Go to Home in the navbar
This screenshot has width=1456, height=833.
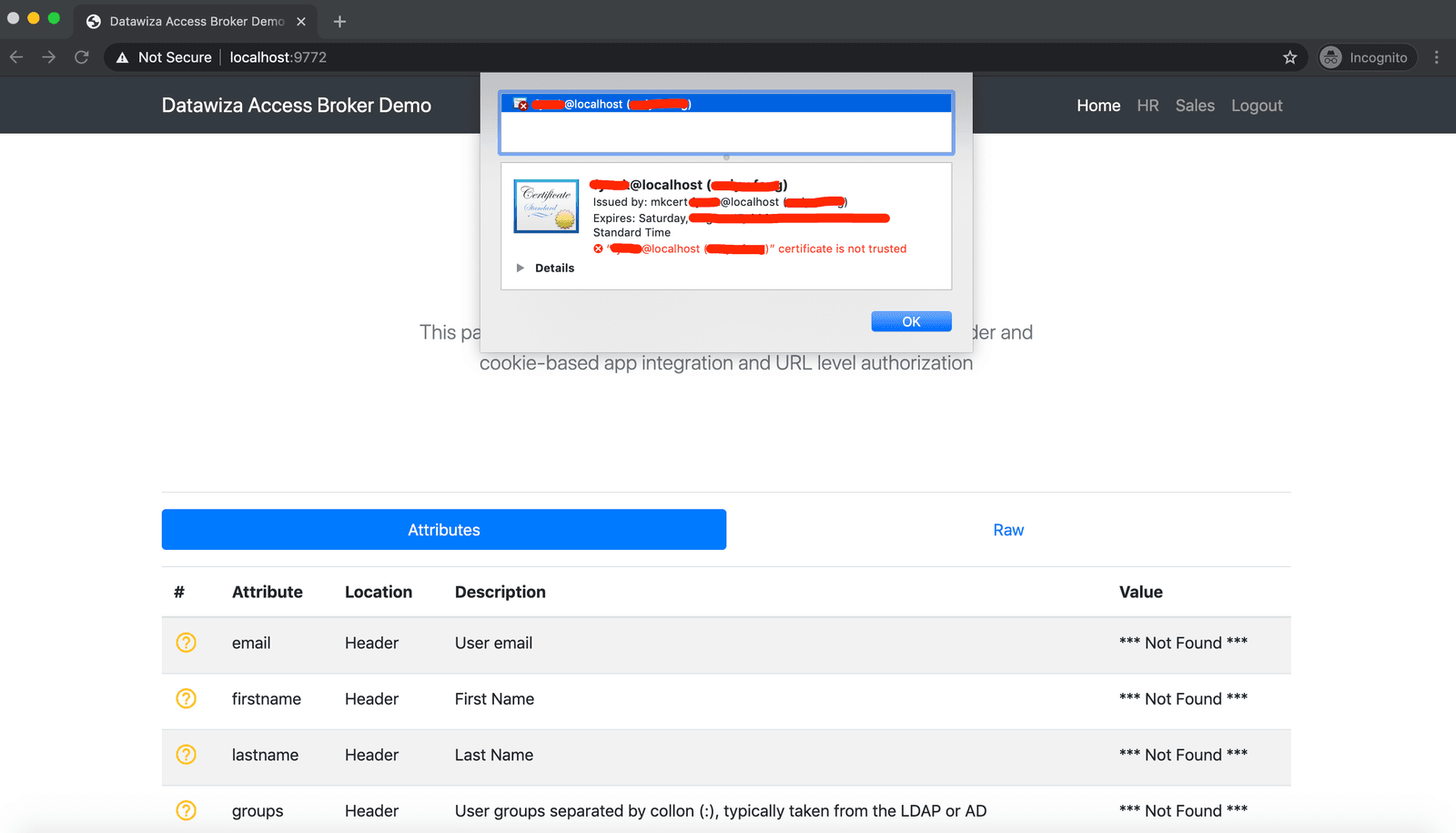1098,106
